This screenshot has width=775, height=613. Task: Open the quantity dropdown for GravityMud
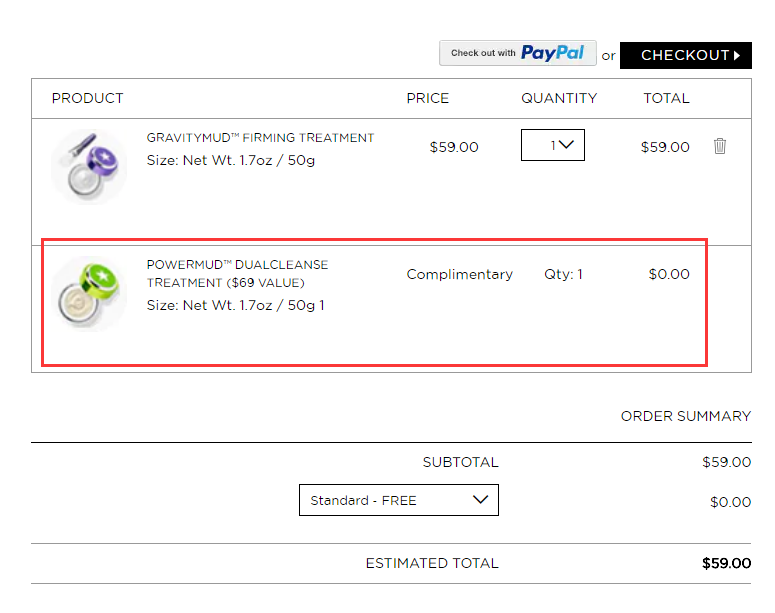tap(553, 145)
